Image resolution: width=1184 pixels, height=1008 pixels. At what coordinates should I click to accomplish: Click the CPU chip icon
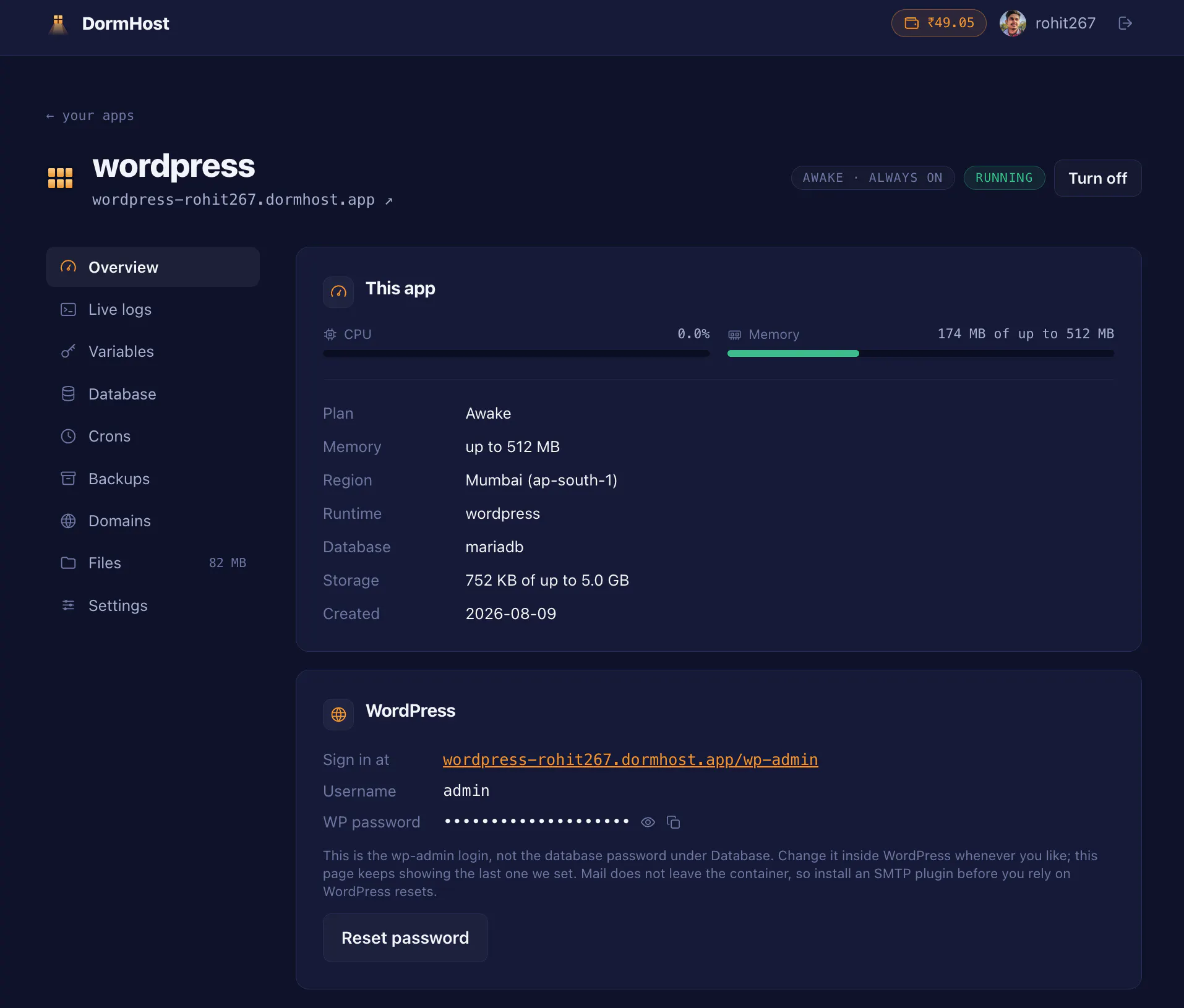(x=330, y=335)
